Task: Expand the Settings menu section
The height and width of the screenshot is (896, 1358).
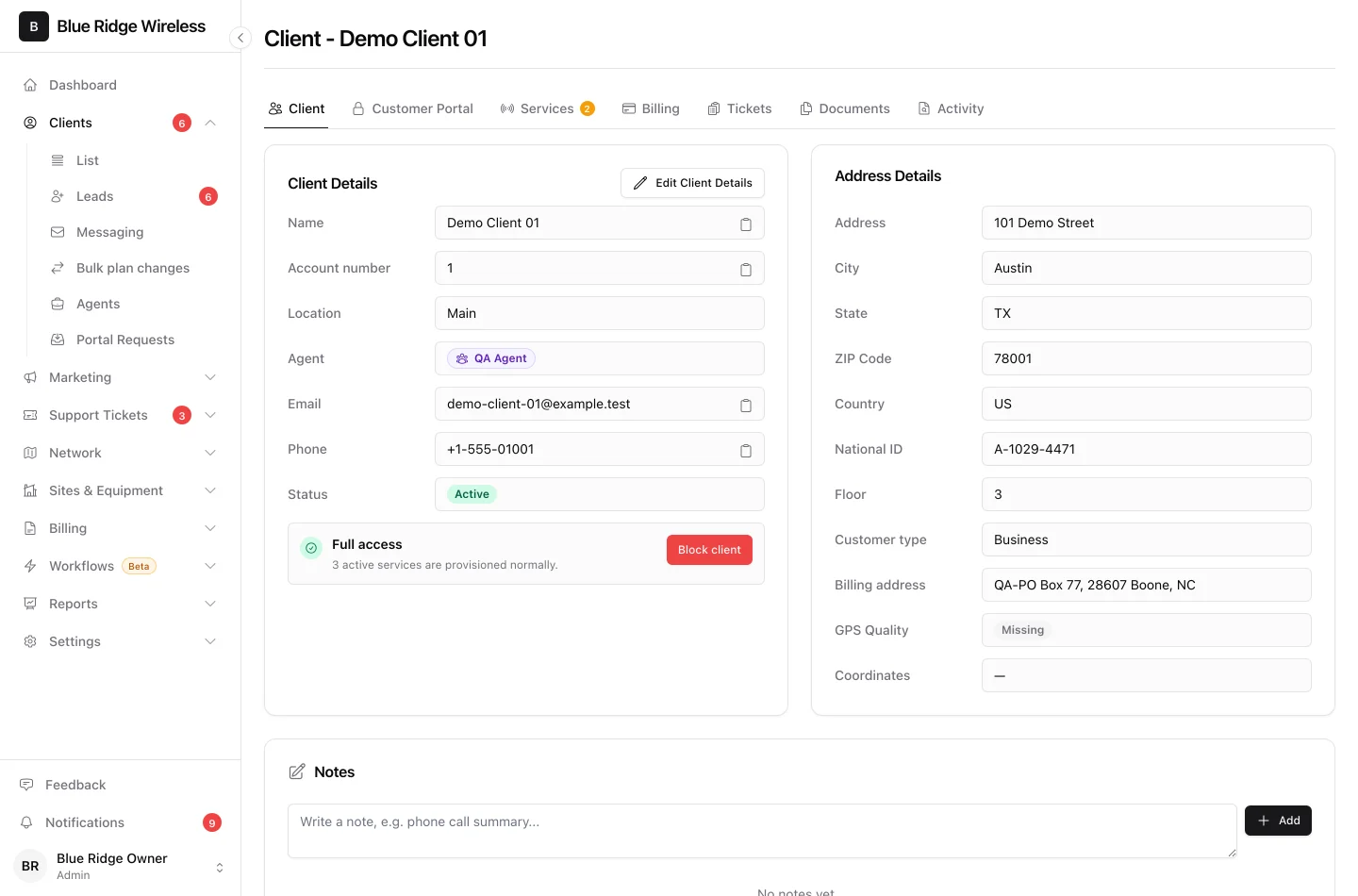Action: tap(210, 641)
